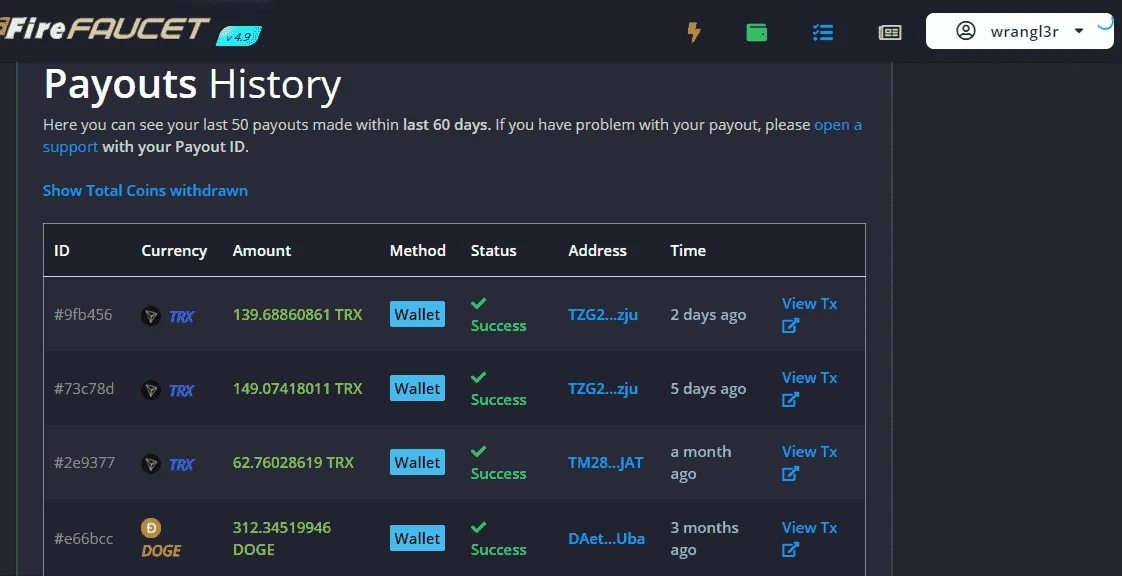Click the Method column header
The image size is (1122, 576).
point(418,250)
